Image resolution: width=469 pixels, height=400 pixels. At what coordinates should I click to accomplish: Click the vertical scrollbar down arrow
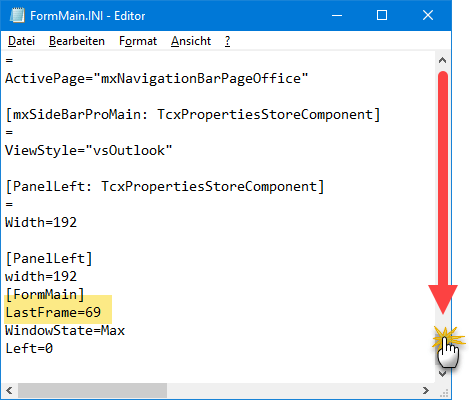click(442, 374)
